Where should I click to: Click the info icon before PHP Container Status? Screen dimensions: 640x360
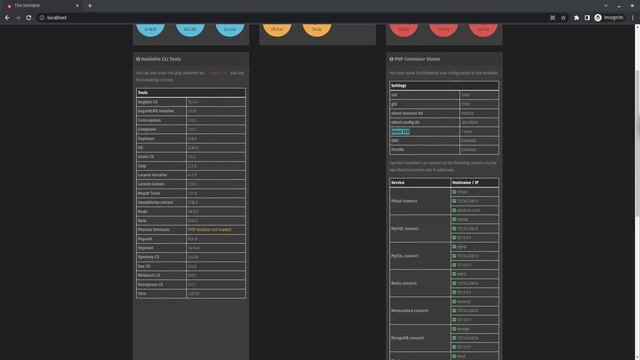(391, 59)
